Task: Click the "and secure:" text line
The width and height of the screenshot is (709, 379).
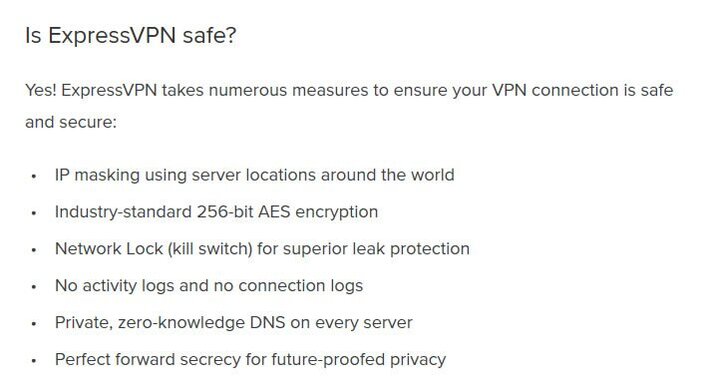Action: coord(71,122)
